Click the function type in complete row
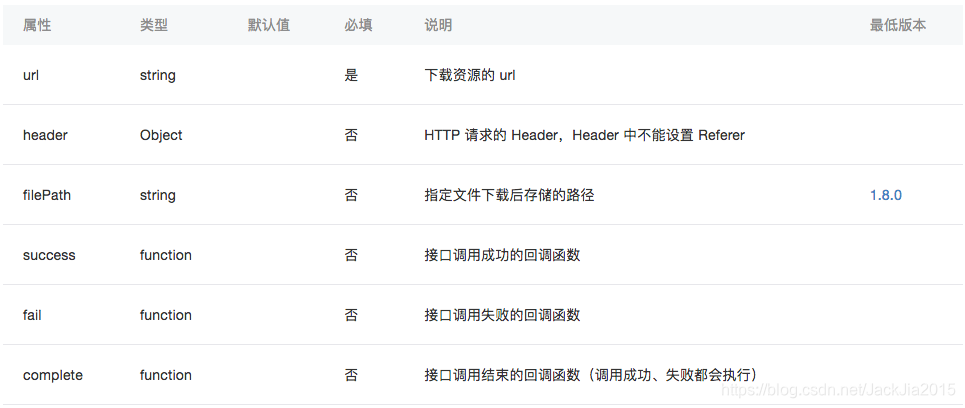Screen dimensions: 965x408 [x=166, y=375]
